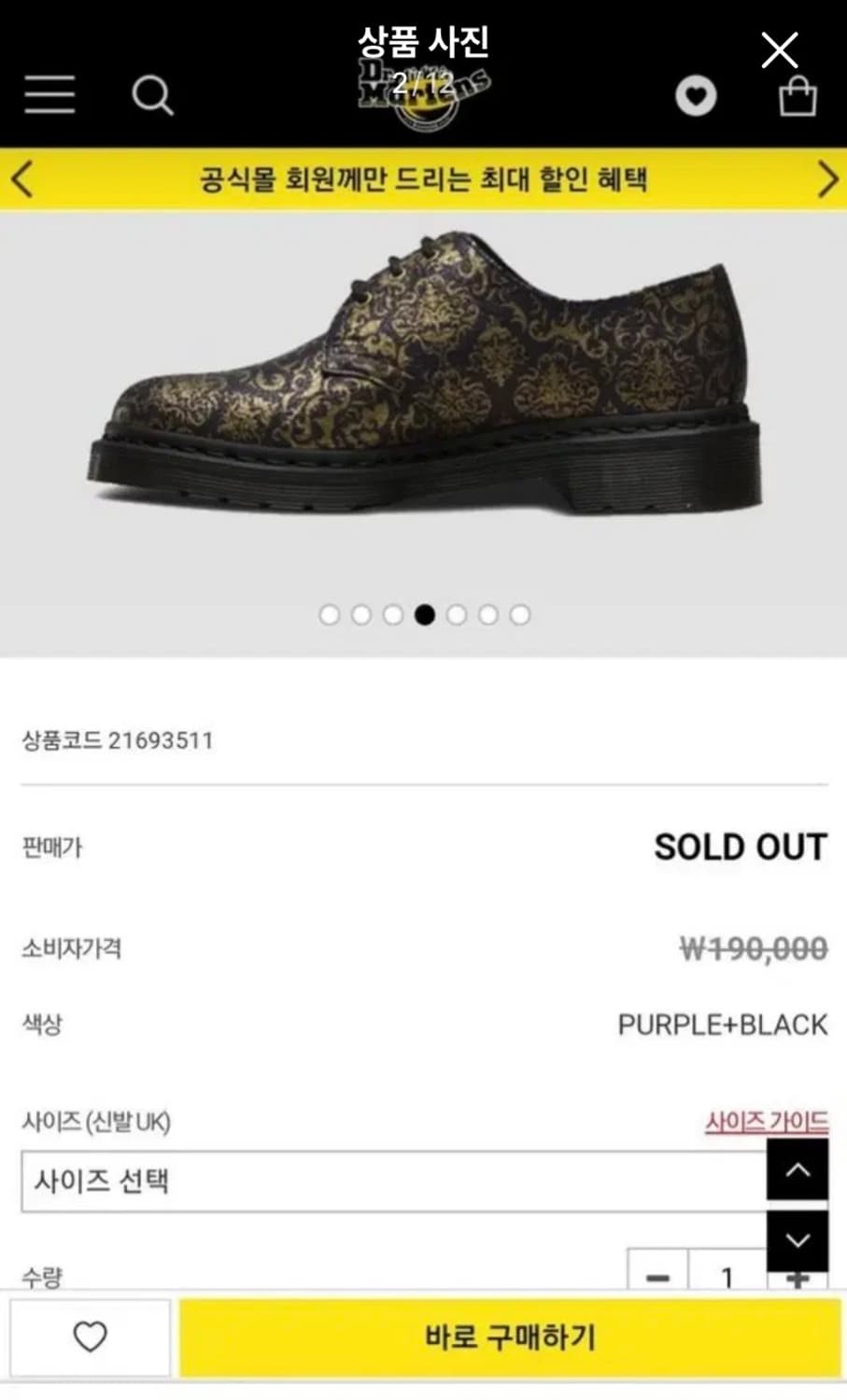Select the fifth image carousel dot

[457, 615]
